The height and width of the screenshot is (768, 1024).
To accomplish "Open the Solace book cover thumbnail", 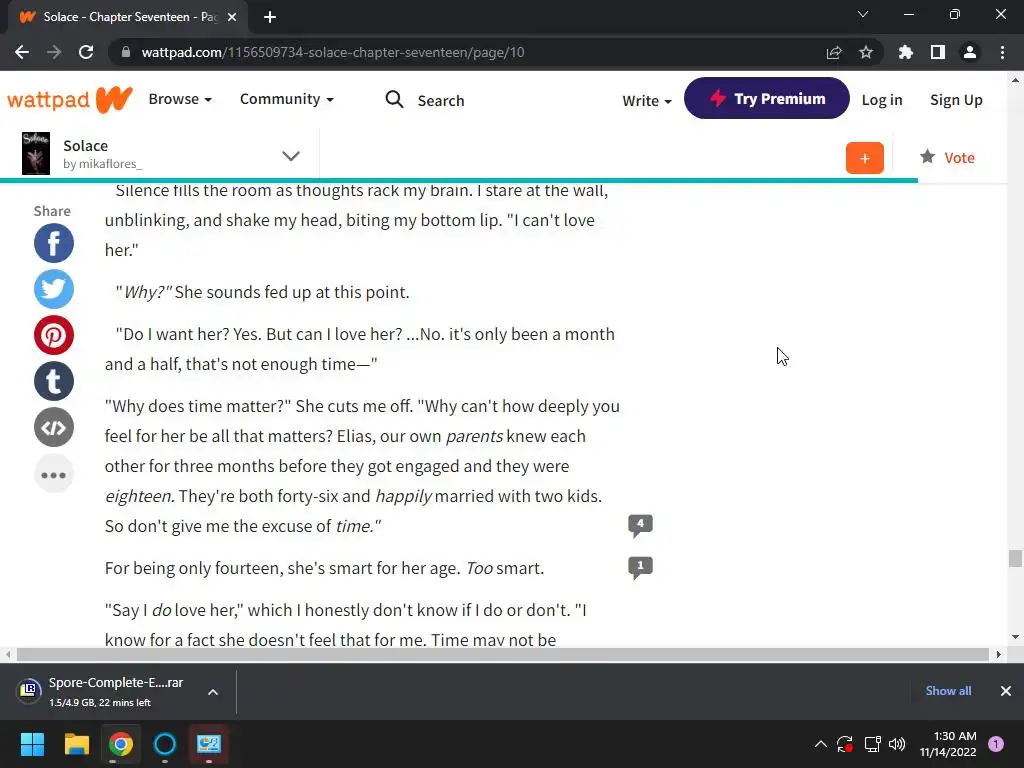I will pos(36,153).
